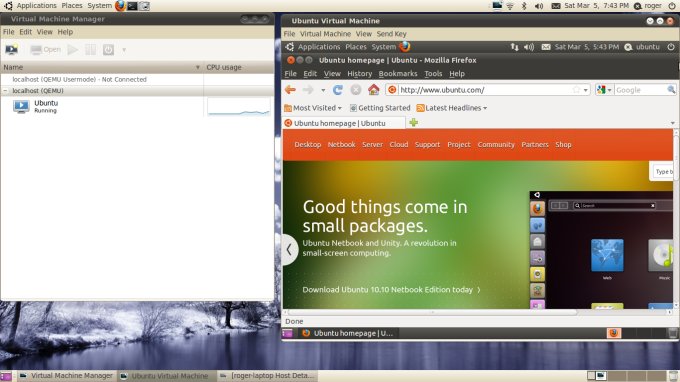Open the Most Visited bookmarks dropdown
The width and height of the screenshot is (680, 382).
(313, 108)
